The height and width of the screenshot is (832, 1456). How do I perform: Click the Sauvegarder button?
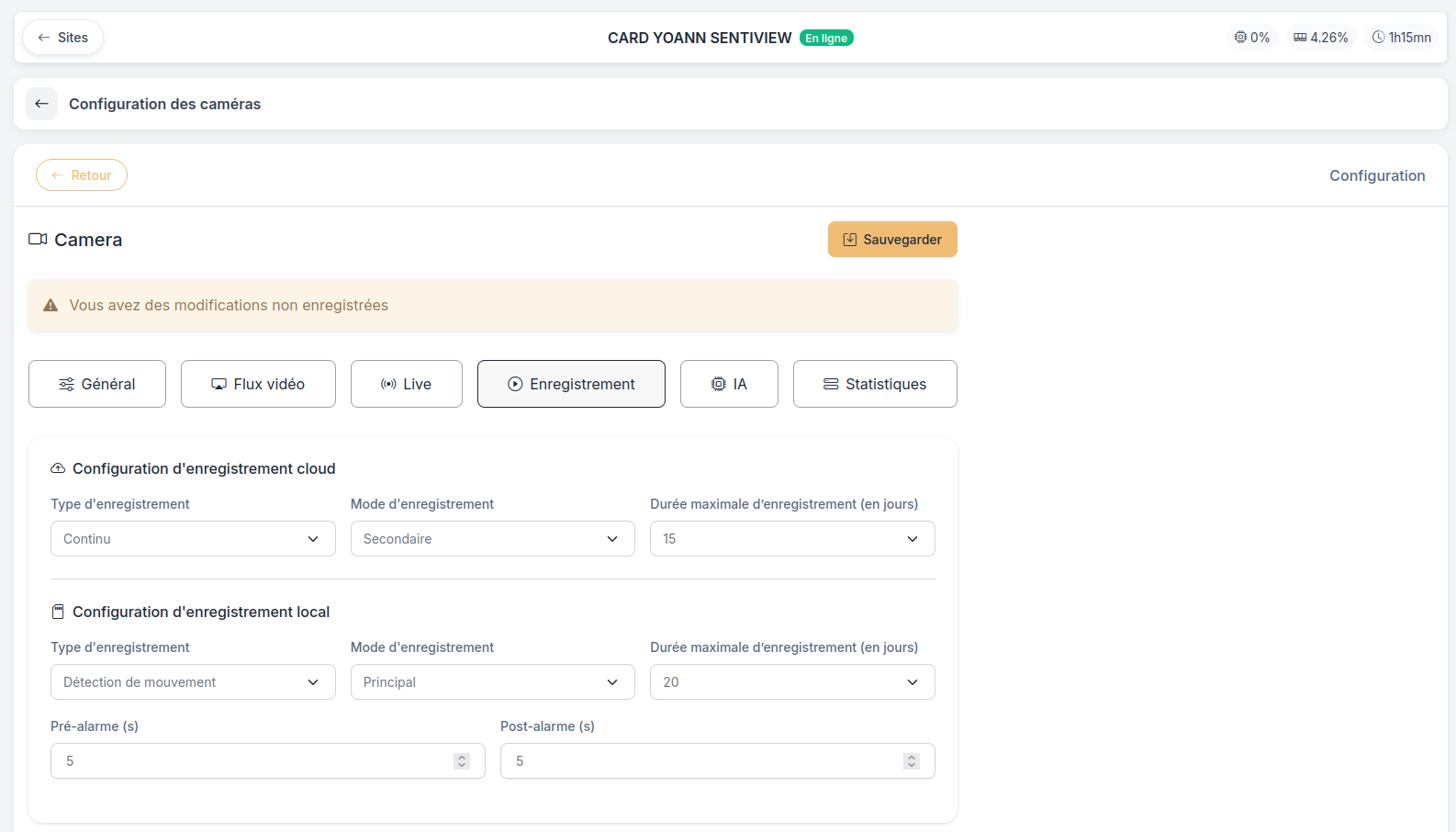click(892, 240)
